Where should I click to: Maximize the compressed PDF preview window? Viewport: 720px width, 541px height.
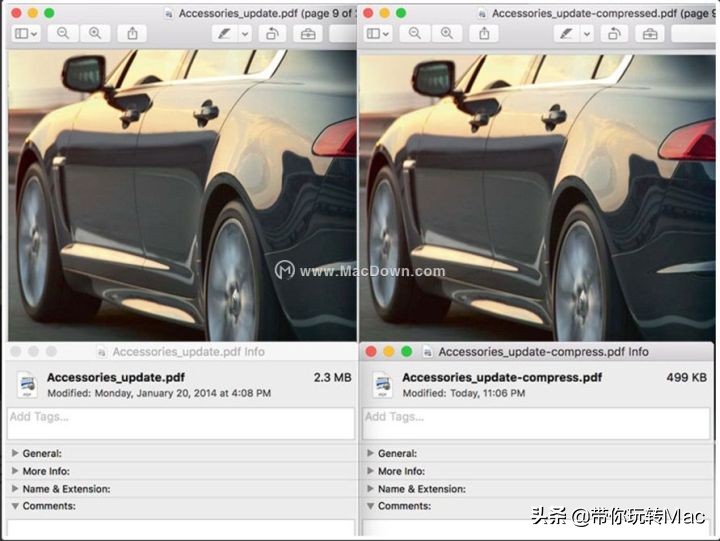tap(401, 13)
